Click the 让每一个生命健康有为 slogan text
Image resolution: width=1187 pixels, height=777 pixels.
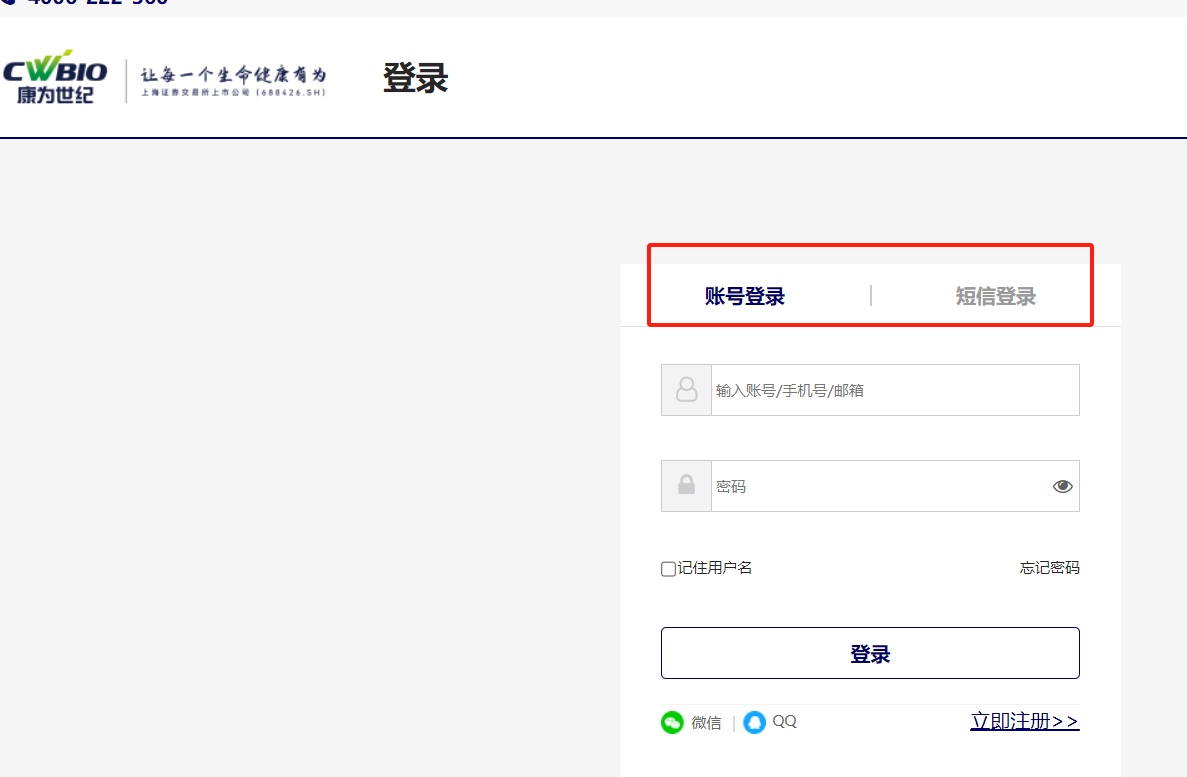point(233,76)
